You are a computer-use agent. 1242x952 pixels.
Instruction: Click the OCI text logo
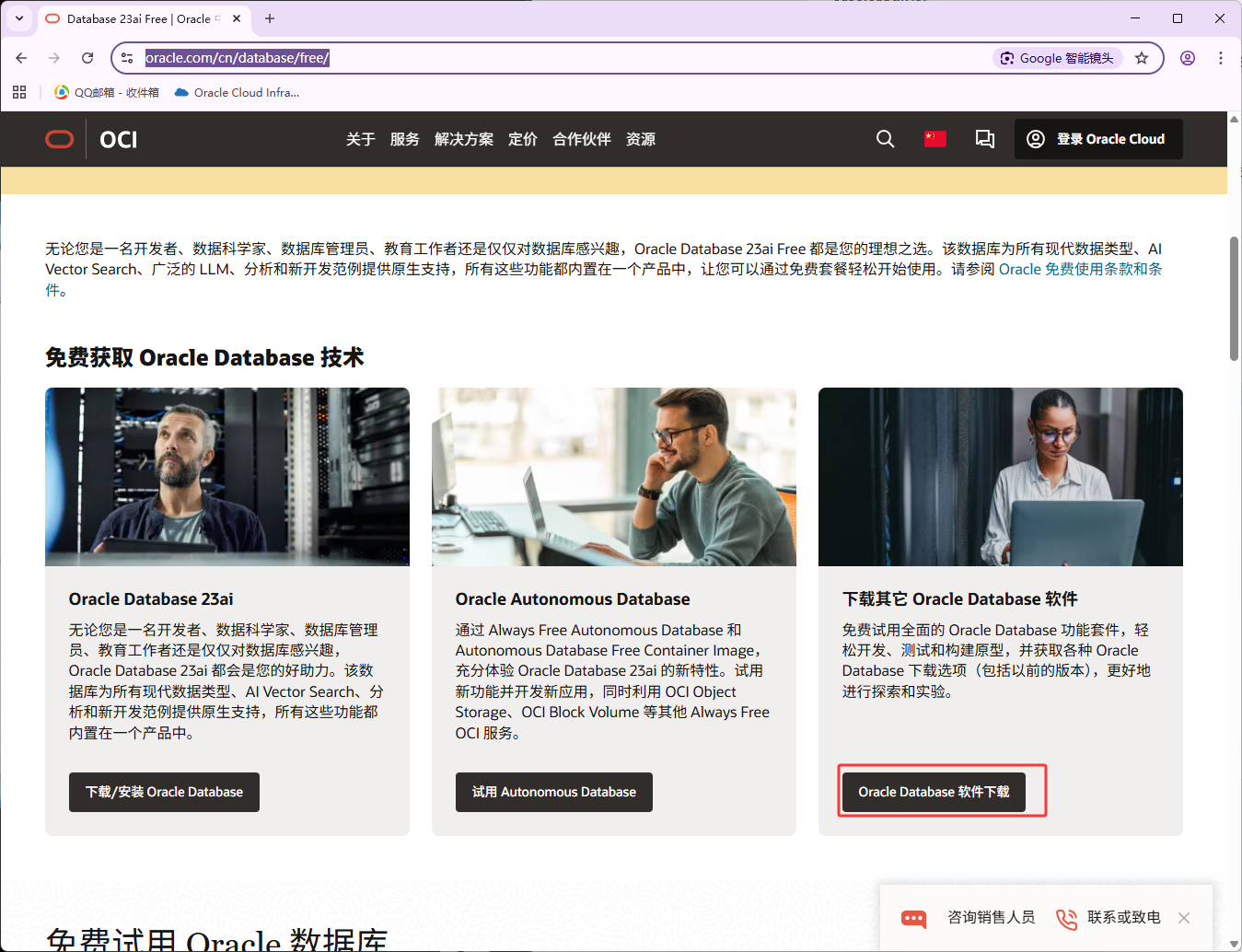click(x=119, y=139)
